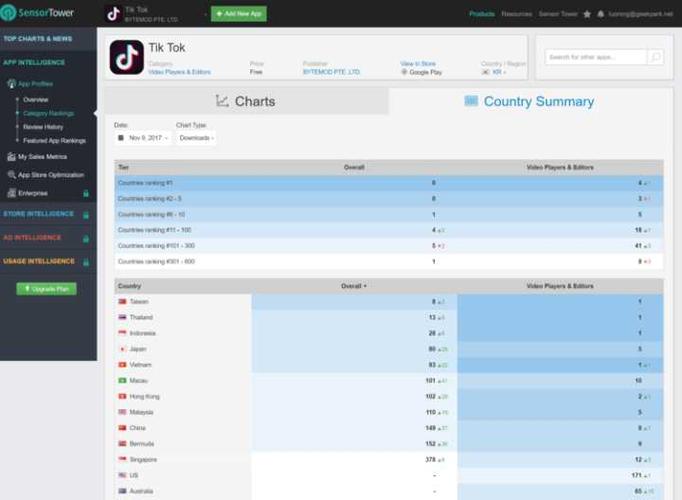682x500 pixels.
Task: Click the Taiwan flag icon
Action: pyautogui.click(x=122, y=301)
